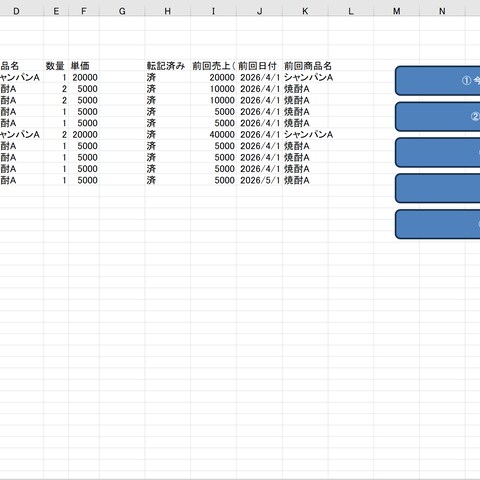Select column L header
The image size is (480, 480).
click(351, 11)
